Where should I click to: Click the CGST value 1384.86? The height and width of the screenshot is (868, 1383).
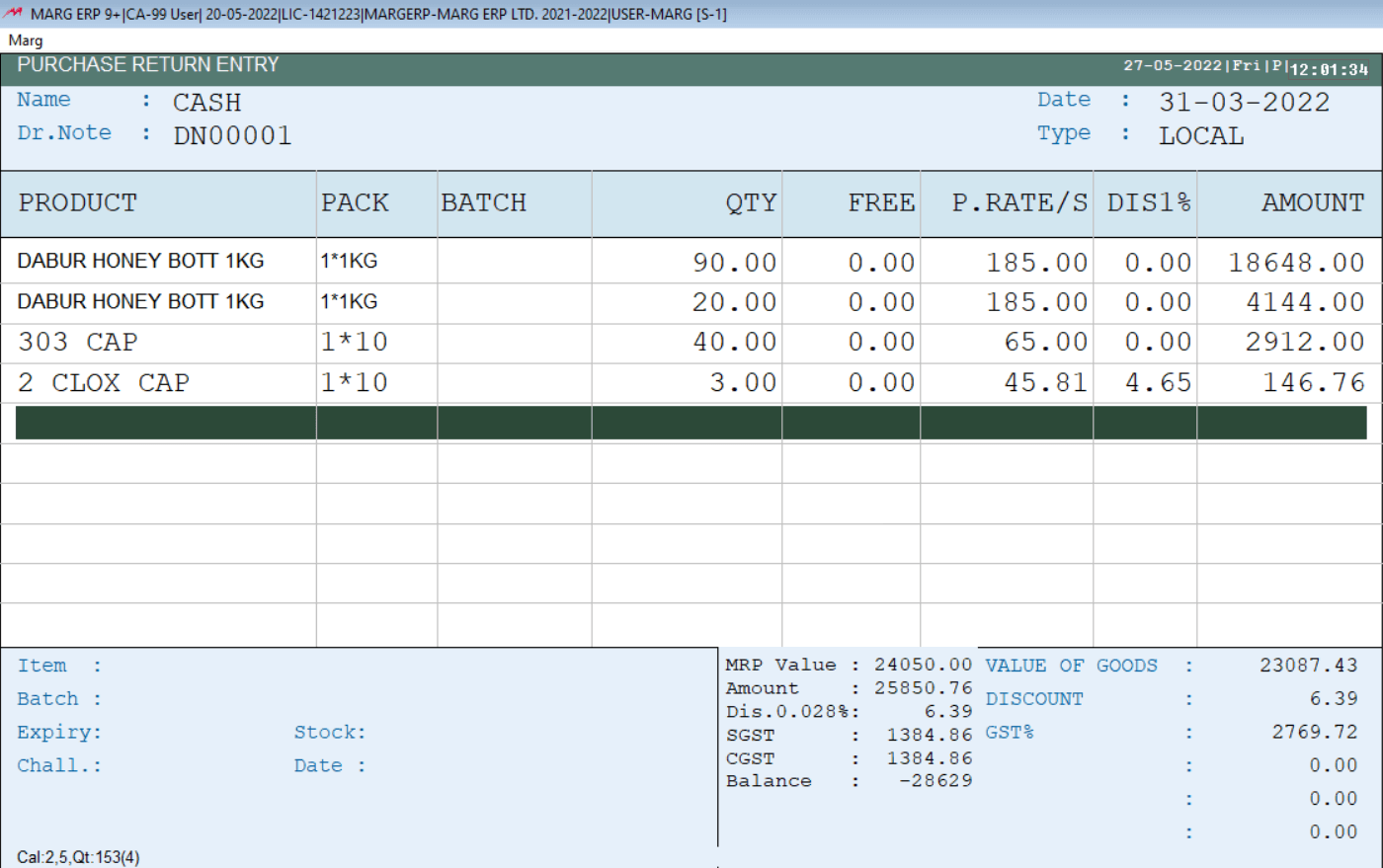(929, 758)
